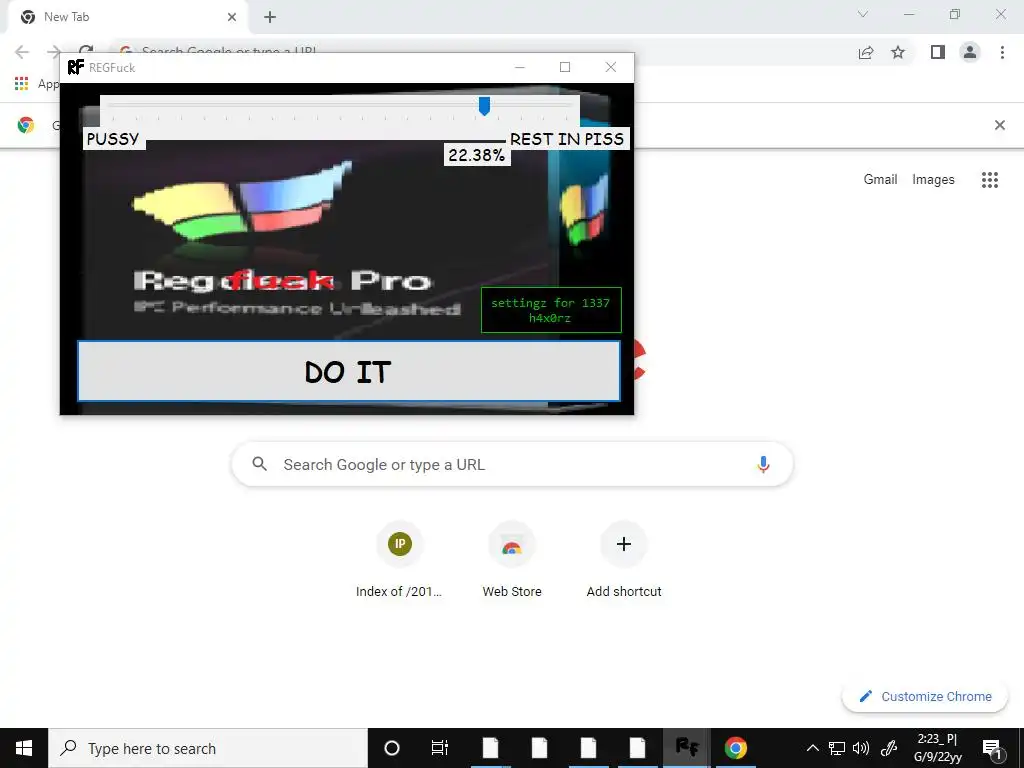Image resolution: width=1024 pixels, height=768 pixels.
Task: Click the REGFuck title bar icon
Action: tap(76, 67)
